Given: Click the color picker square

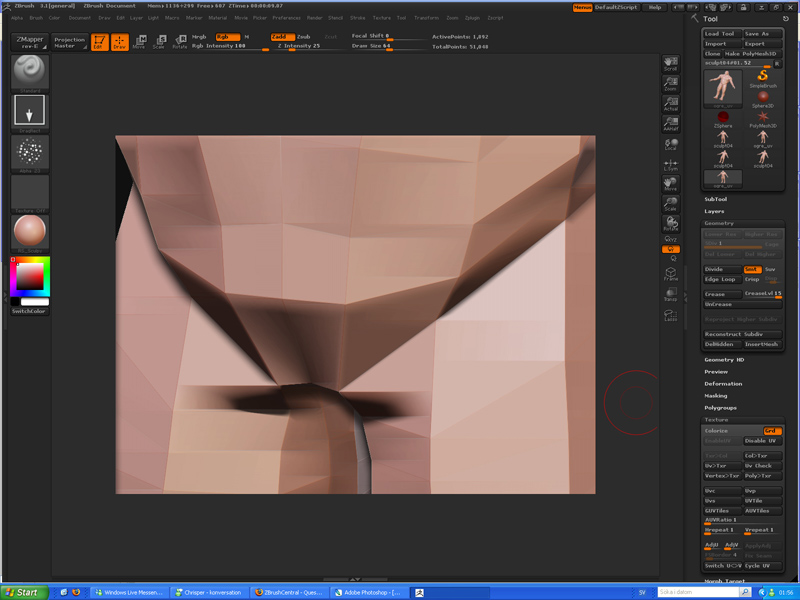Looking at the screenshot, I should pos(29,275).
